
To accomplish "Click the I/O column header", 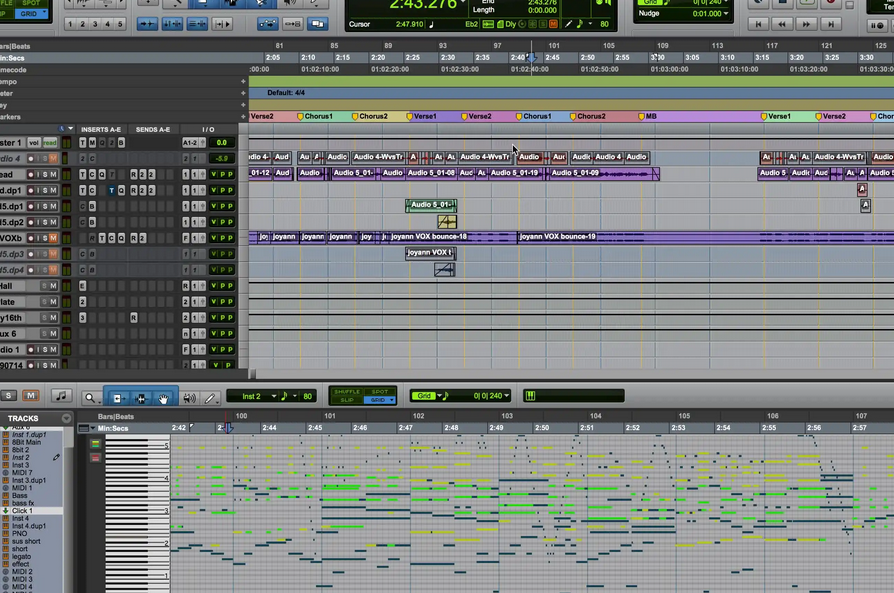I will pyautogui.click(x=208, y=129).
